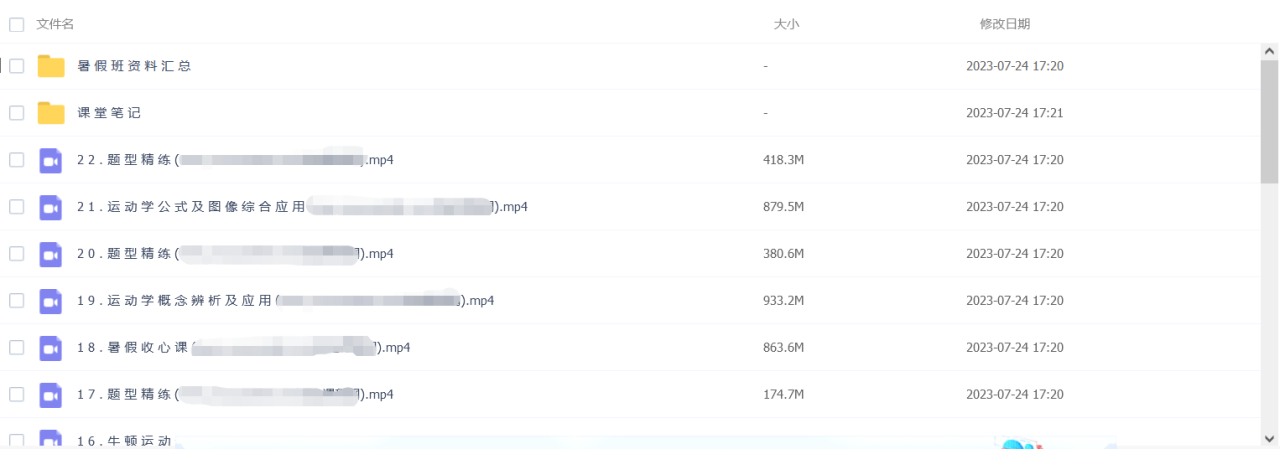Sort list by 修改日期 column header
The height and width of the screenshot is (449, 1280).
click(x=1004, y=24)
